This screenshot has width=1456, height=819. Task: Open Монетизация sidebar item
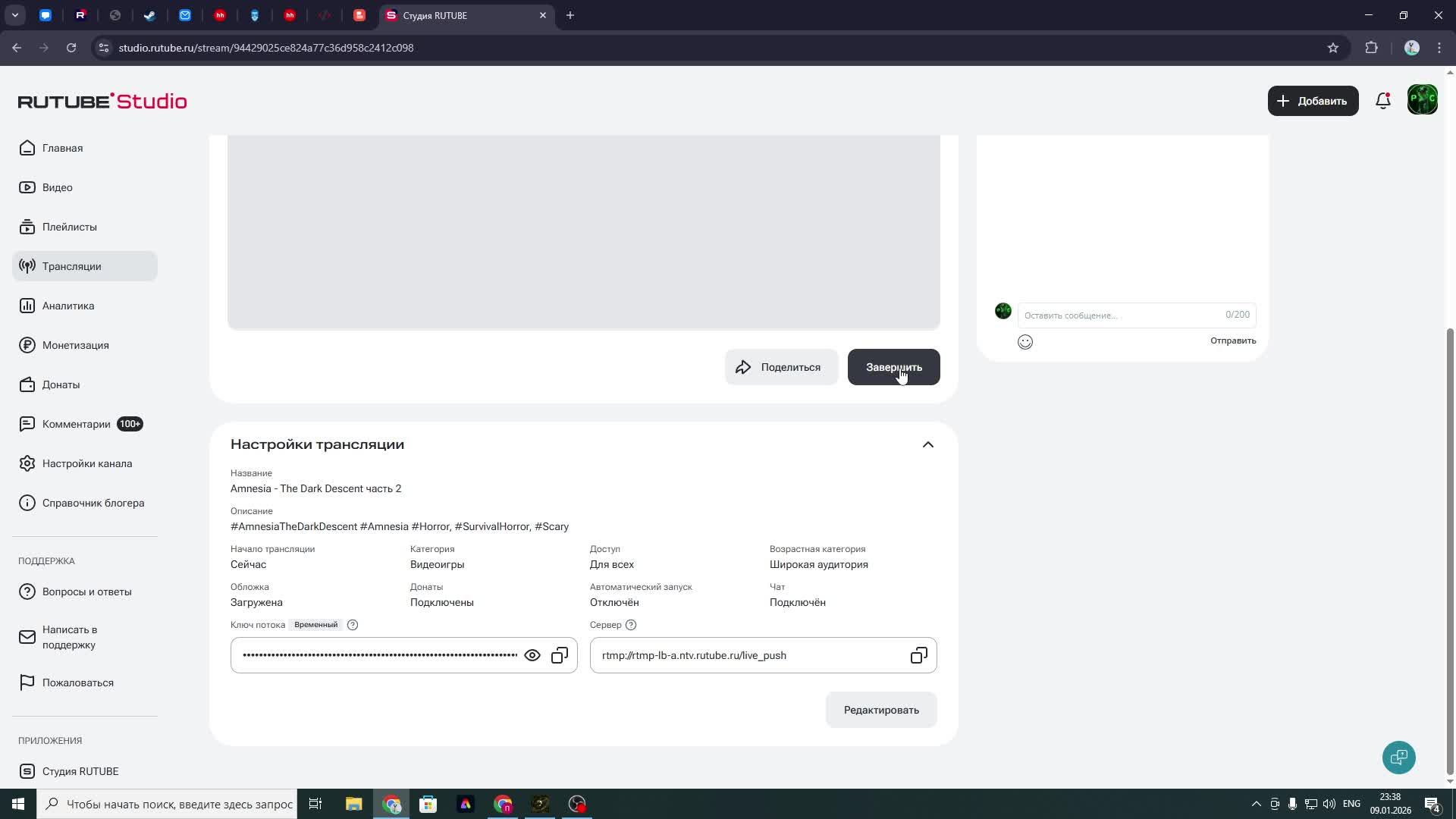click(75, 345)
